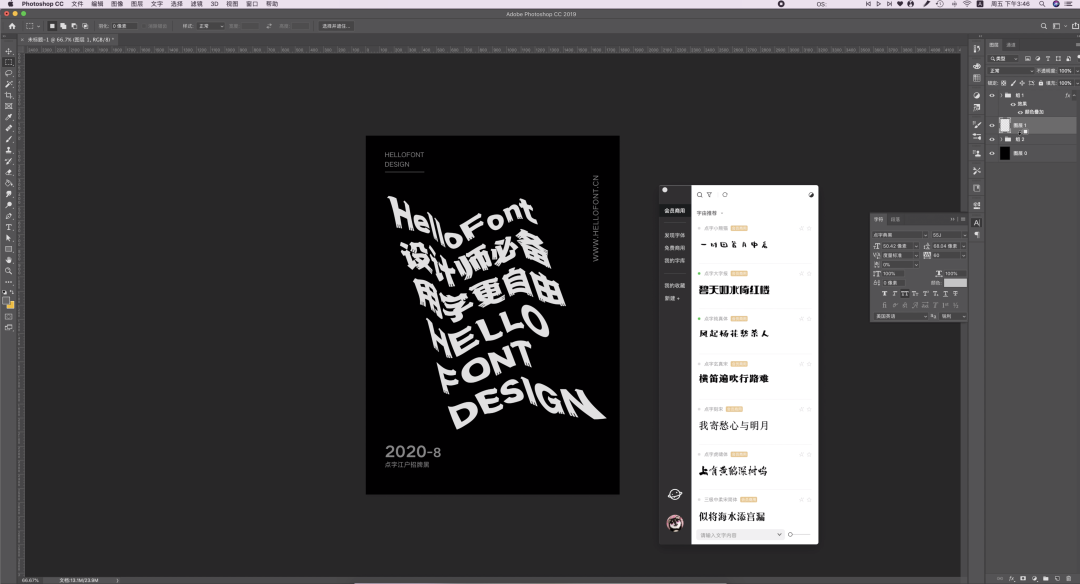Switch to the 段落 tab
The width and height of the screenshot is (1080, 584).
pyautogui.click(x=896, y=219)
